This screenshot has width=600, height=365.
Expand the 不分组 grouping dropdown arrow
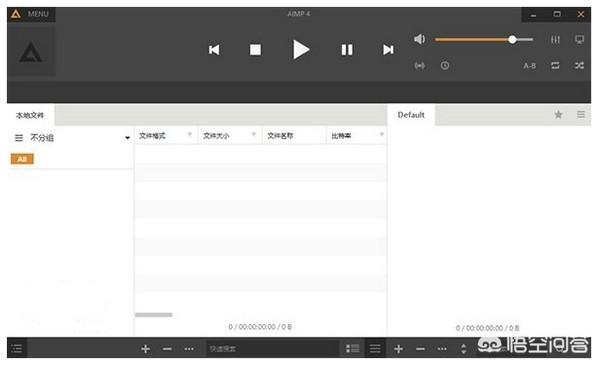coord(127,138)
